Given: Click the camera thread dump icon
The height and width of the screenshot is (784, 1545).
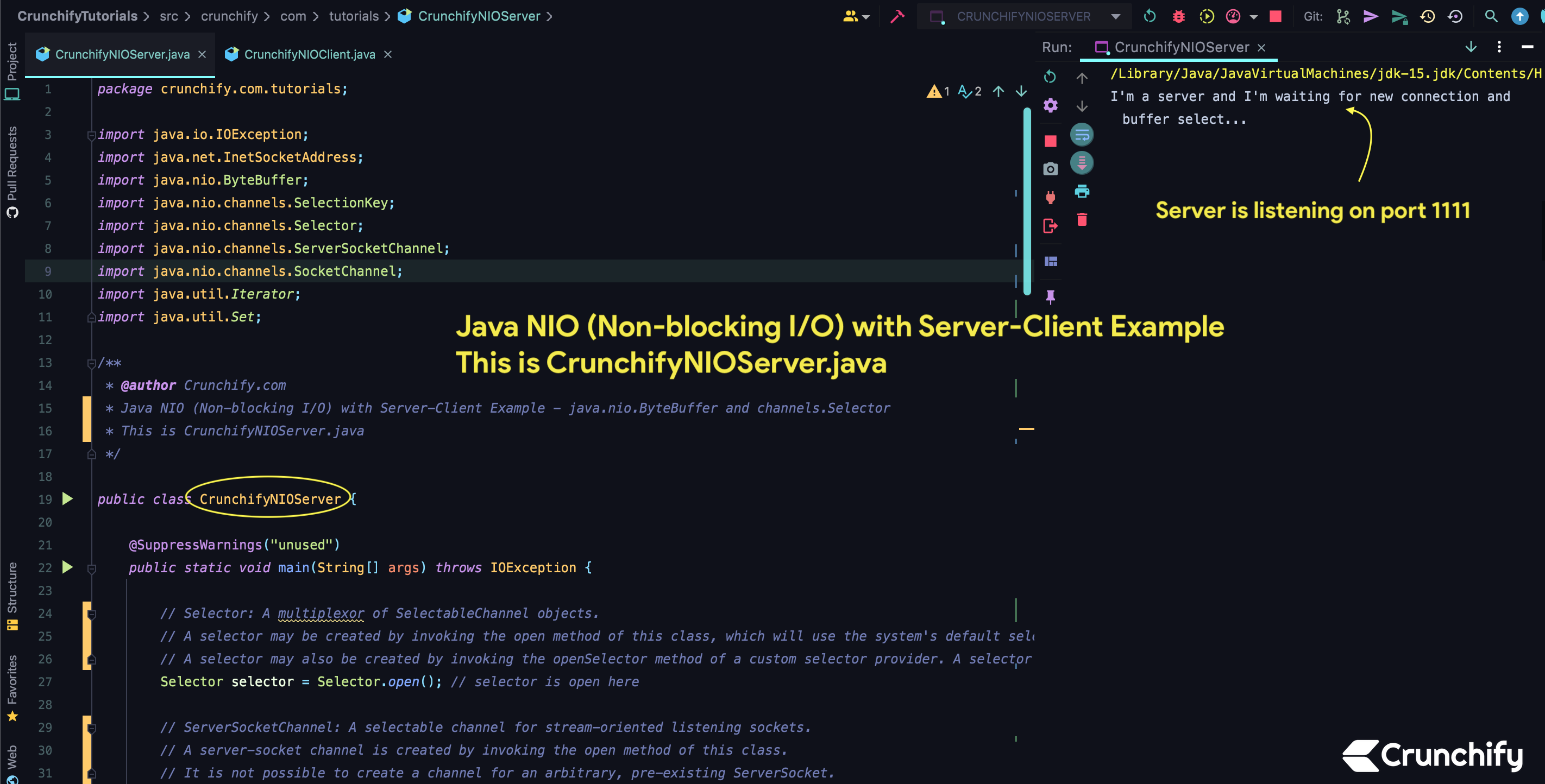Looking at the screenshot, I should click(1050, 169).
